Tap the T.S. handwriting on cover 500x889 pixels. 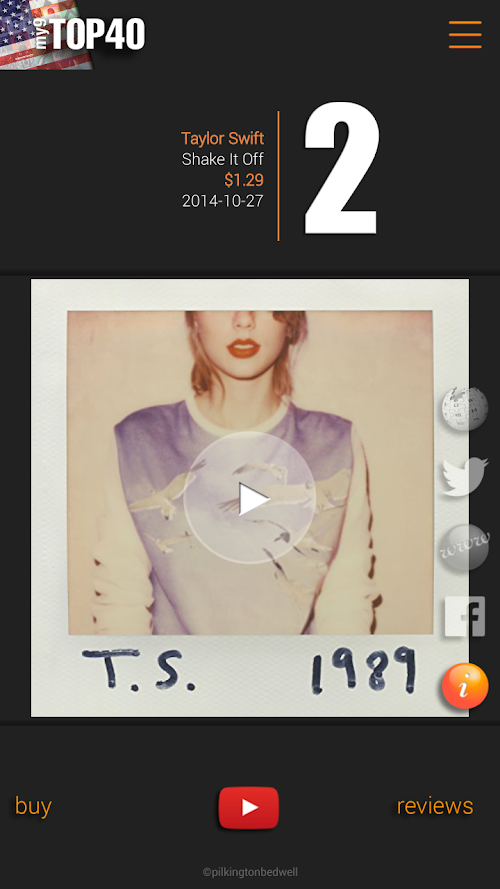pyautogui.click(x=138, y=671)
